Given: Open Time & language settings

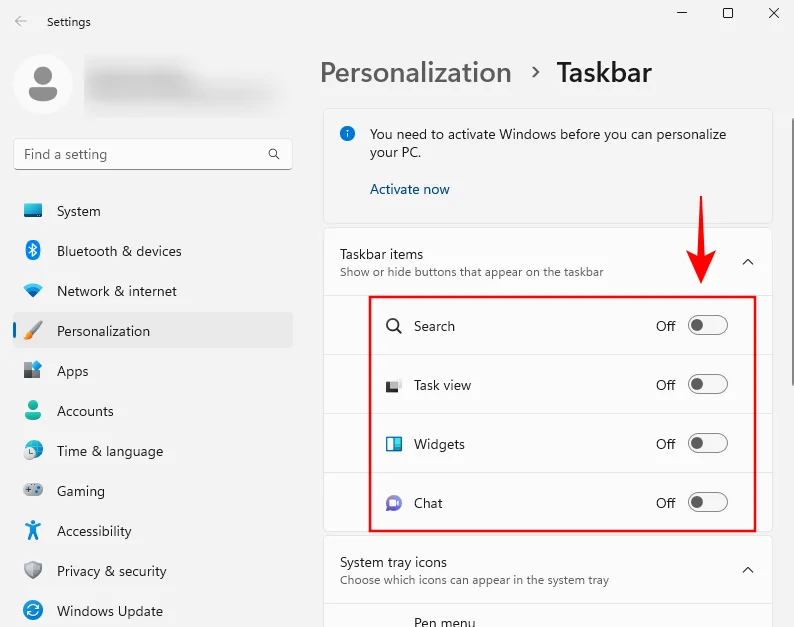Looking at the screenshot, I should tap(153, 451).
